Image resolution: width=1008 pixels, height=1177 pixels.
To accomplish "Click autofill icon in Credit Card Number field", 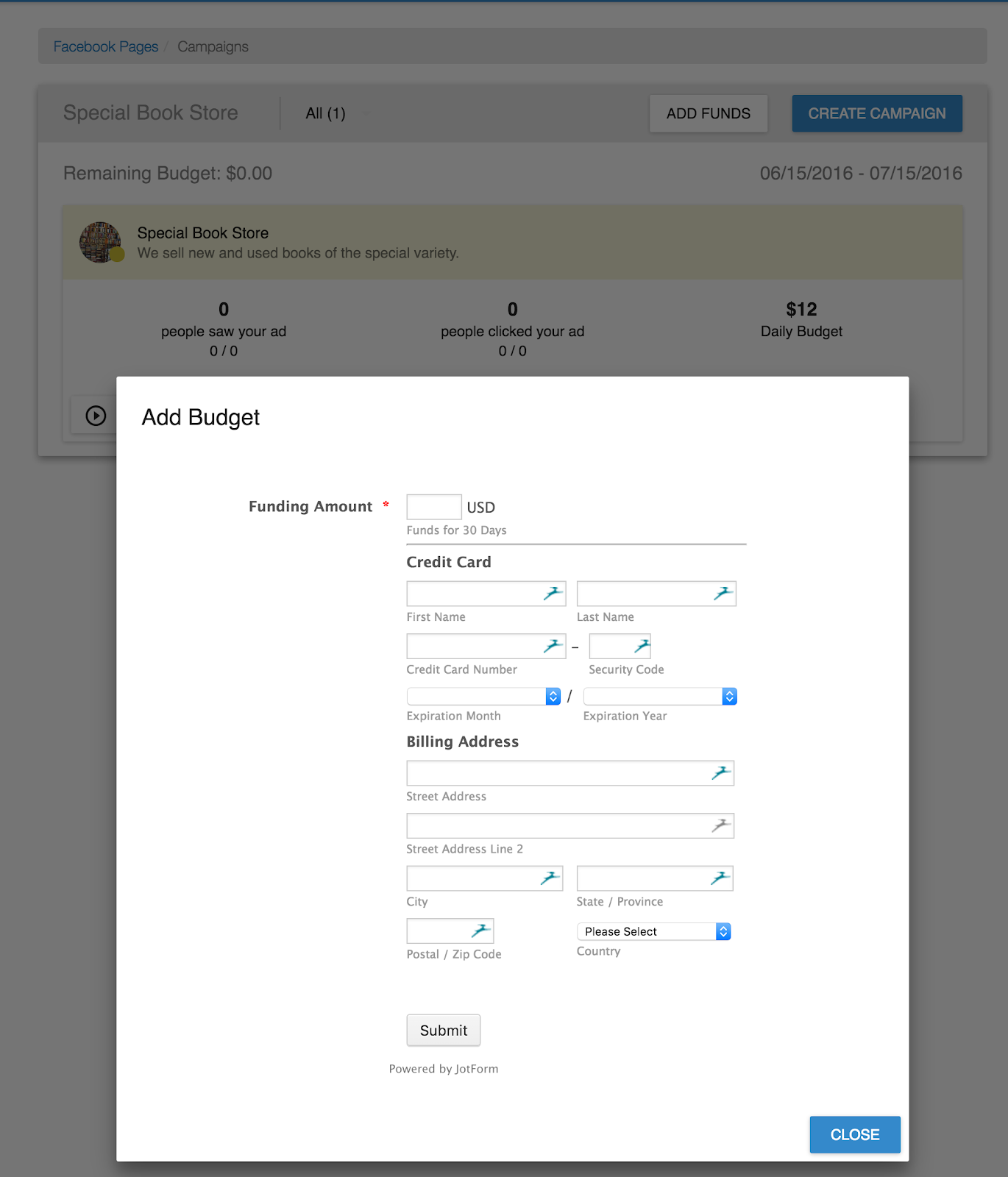I will [x=553, y=646].
